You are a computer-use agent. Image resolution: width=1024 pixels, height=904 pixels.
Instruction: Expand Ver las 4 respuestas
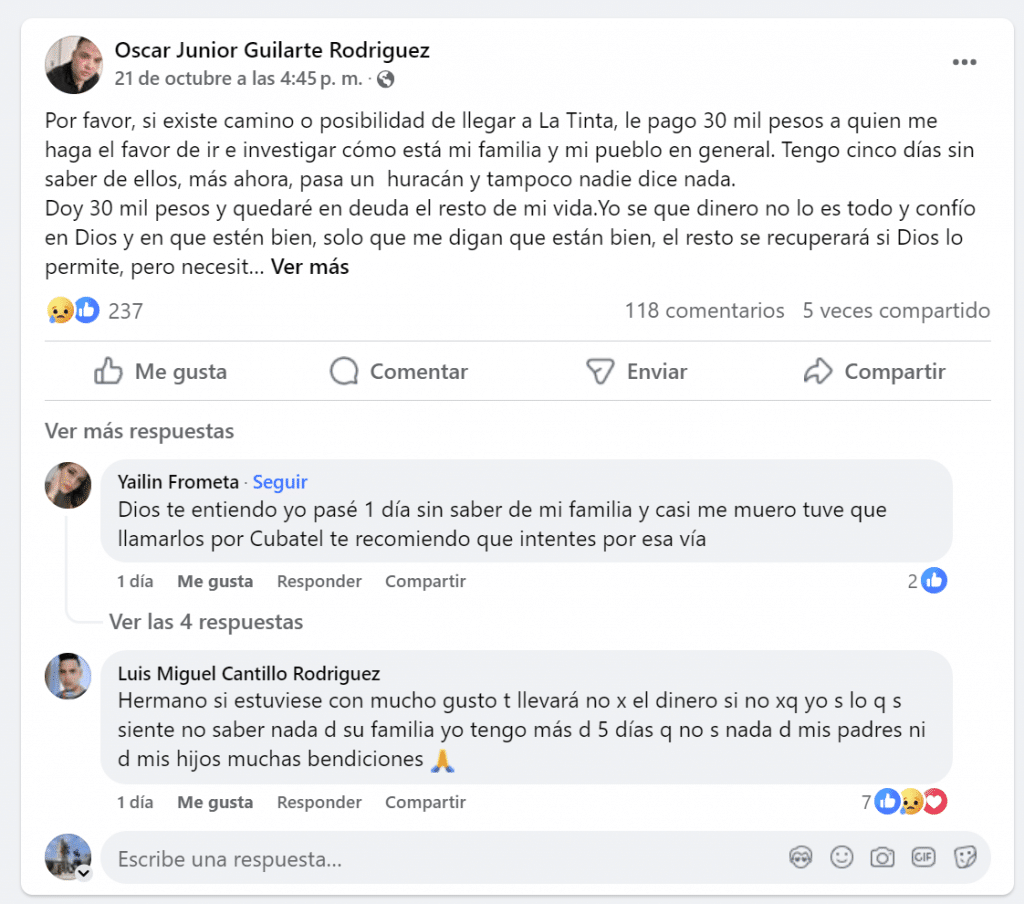pyautogui.click(x=206, y=622)
